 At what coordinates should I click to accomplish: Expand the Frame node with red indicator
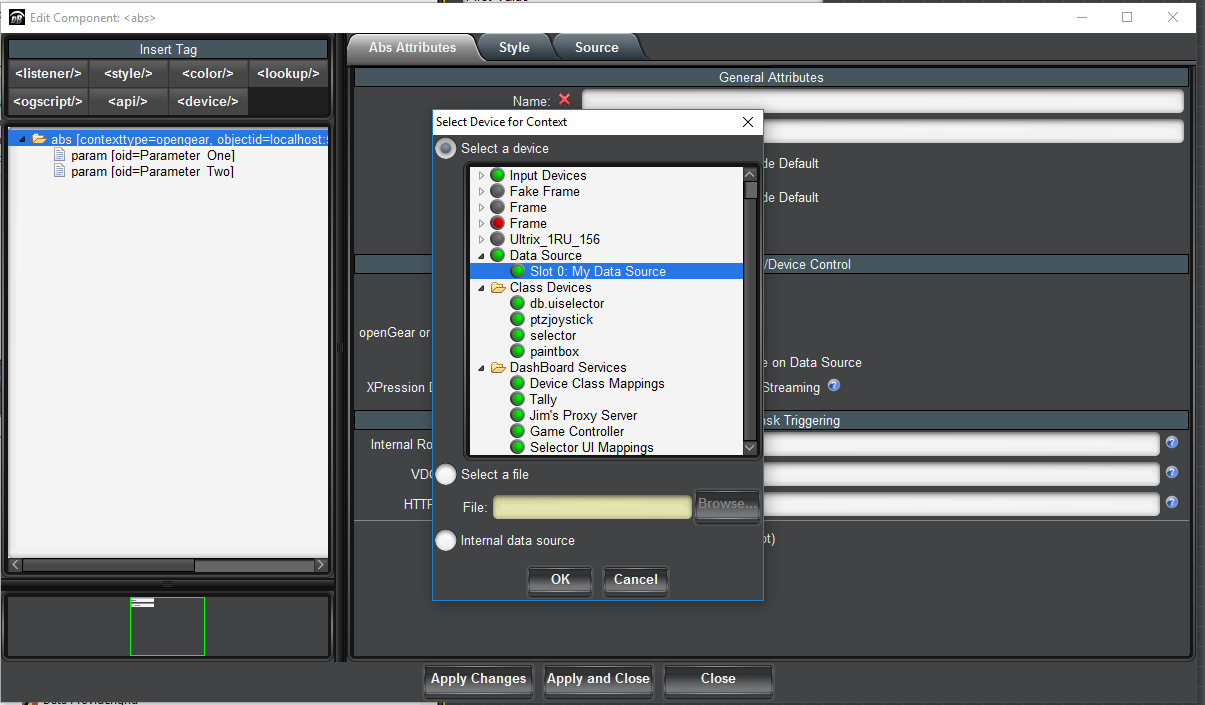(x=481, y=223)
